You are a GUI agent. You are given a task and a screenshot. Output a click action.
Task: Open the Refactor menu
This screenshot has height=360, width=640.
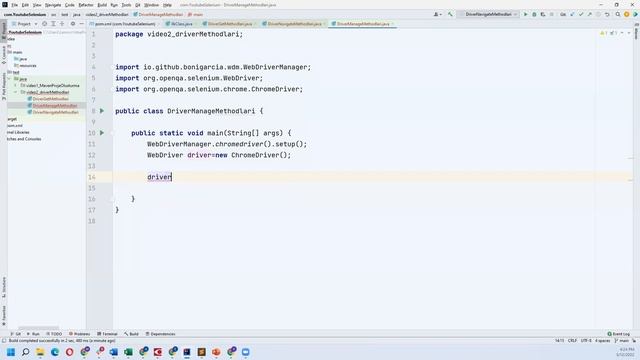(x=86, y=5)
